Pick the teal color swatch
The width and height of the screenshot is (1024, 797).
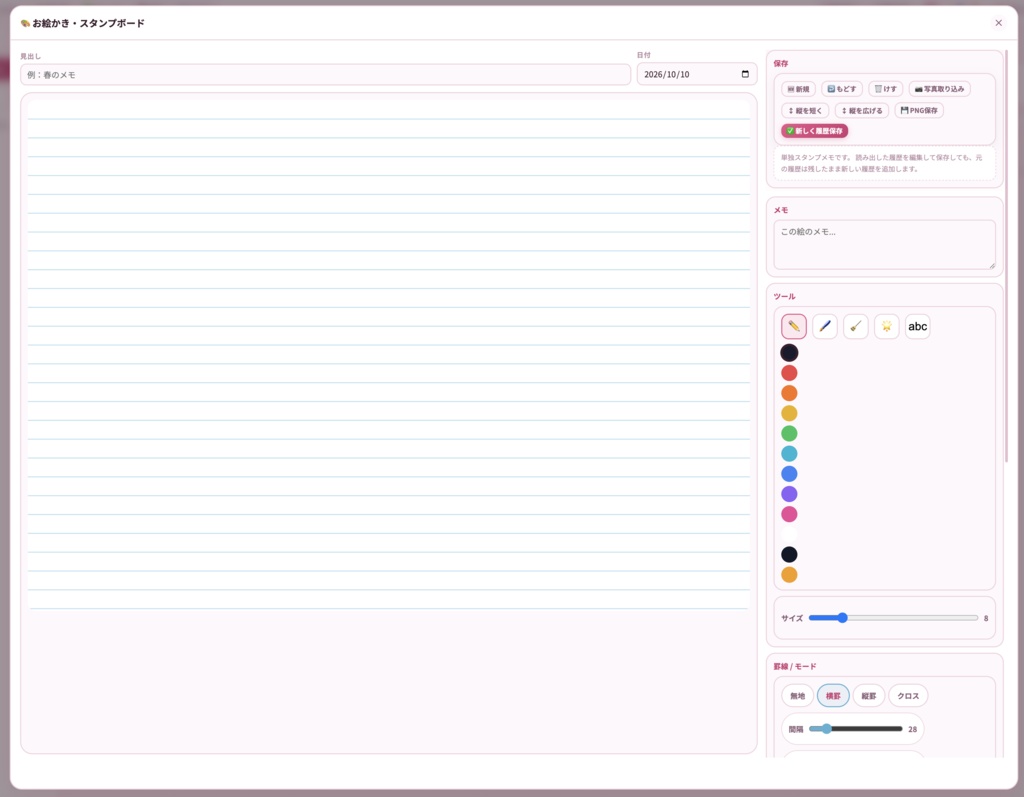coord(789,454)
